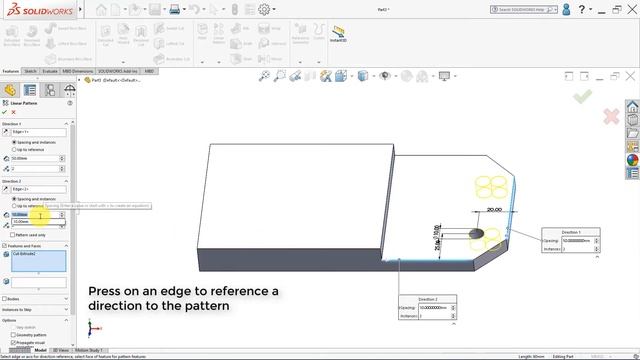Click the user login icon
The height and width of the screenshot is (360, 640).
click(566, 9)
